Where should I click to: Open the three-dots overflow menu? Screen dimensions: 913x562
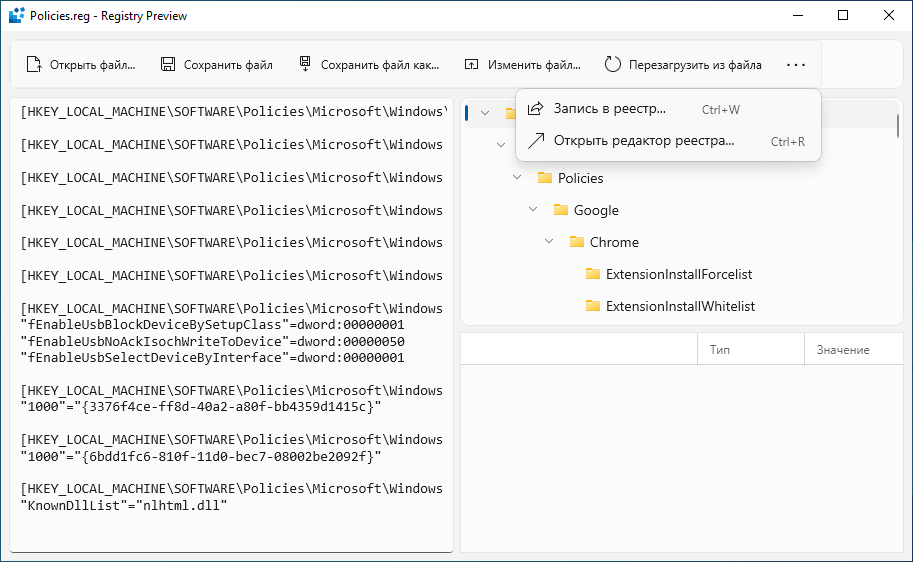795,65
